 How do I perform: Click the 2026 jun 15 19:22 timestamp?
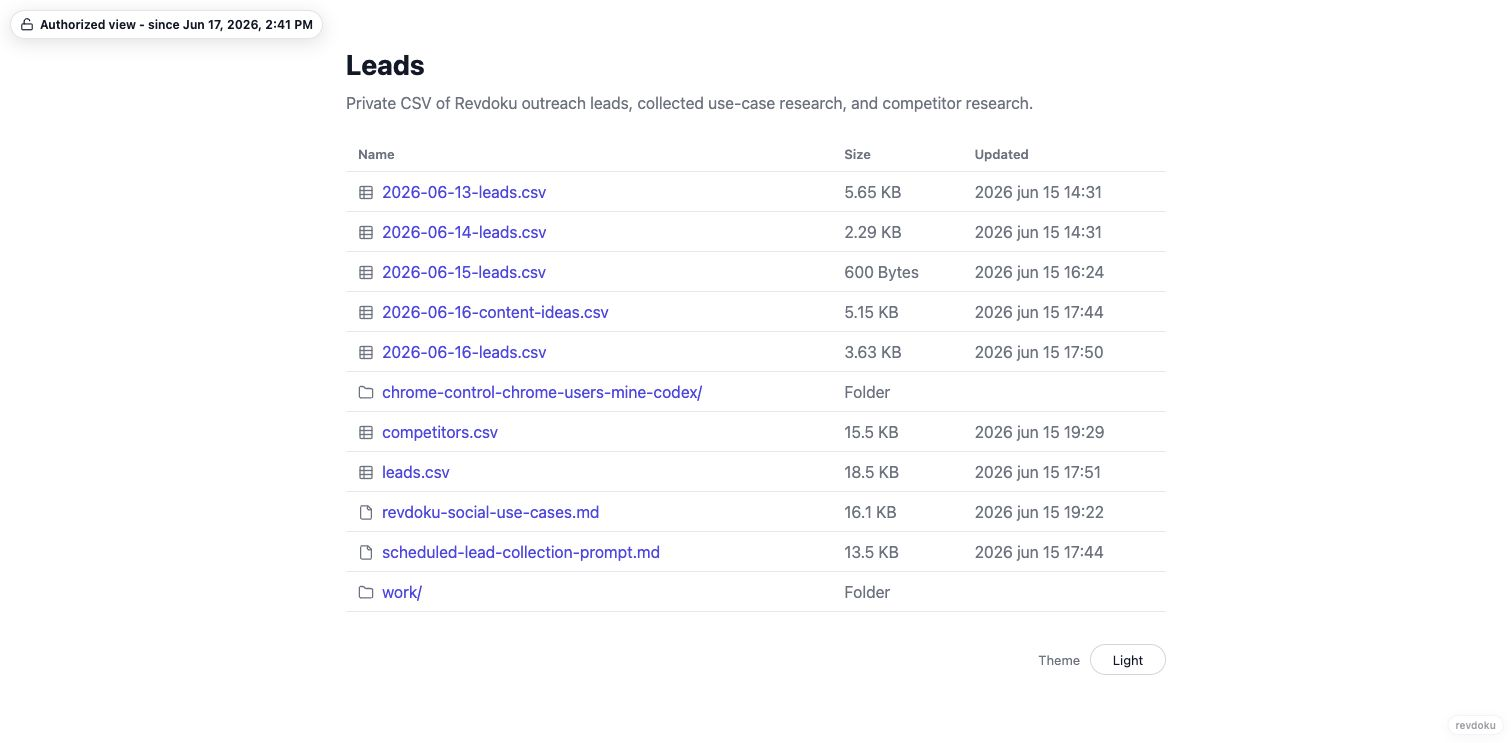click(1039, 512)
